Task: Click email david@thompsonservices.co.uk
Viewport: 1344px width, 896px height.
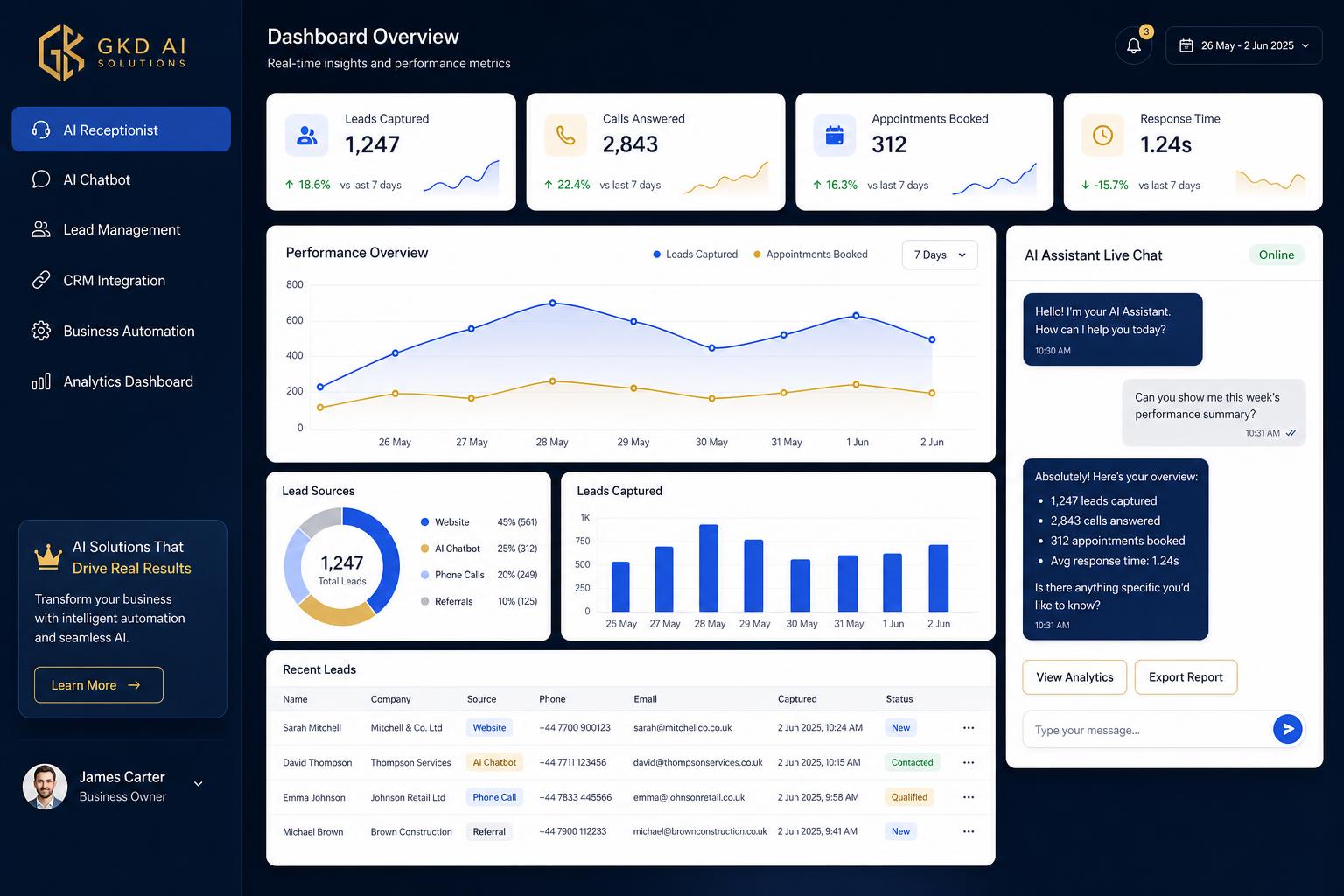Action: [697, 762]
